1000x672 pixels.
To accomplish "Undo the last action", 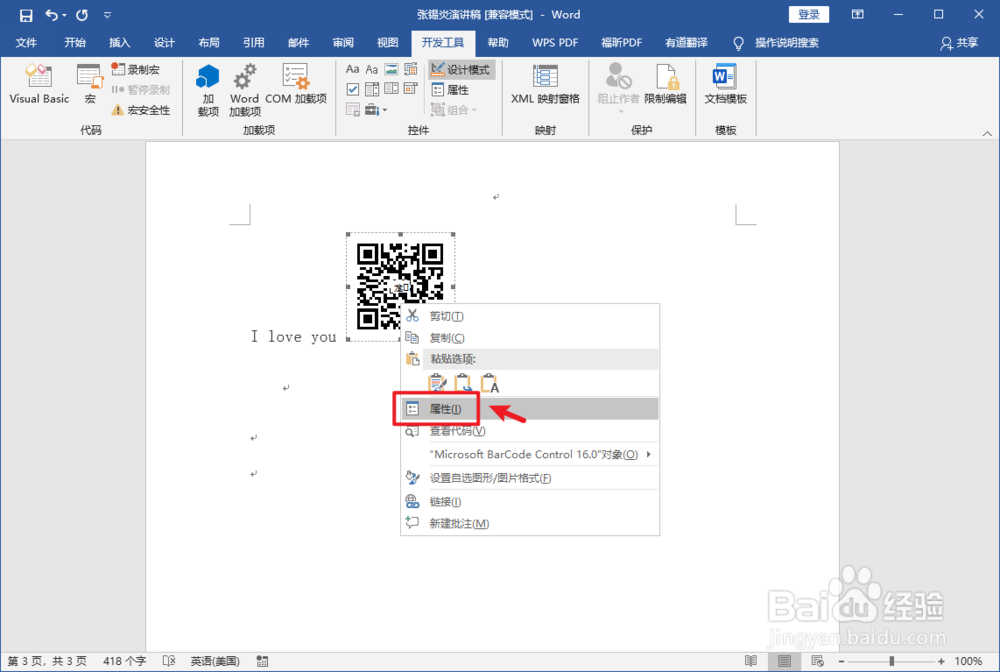I will click(52, 15).
